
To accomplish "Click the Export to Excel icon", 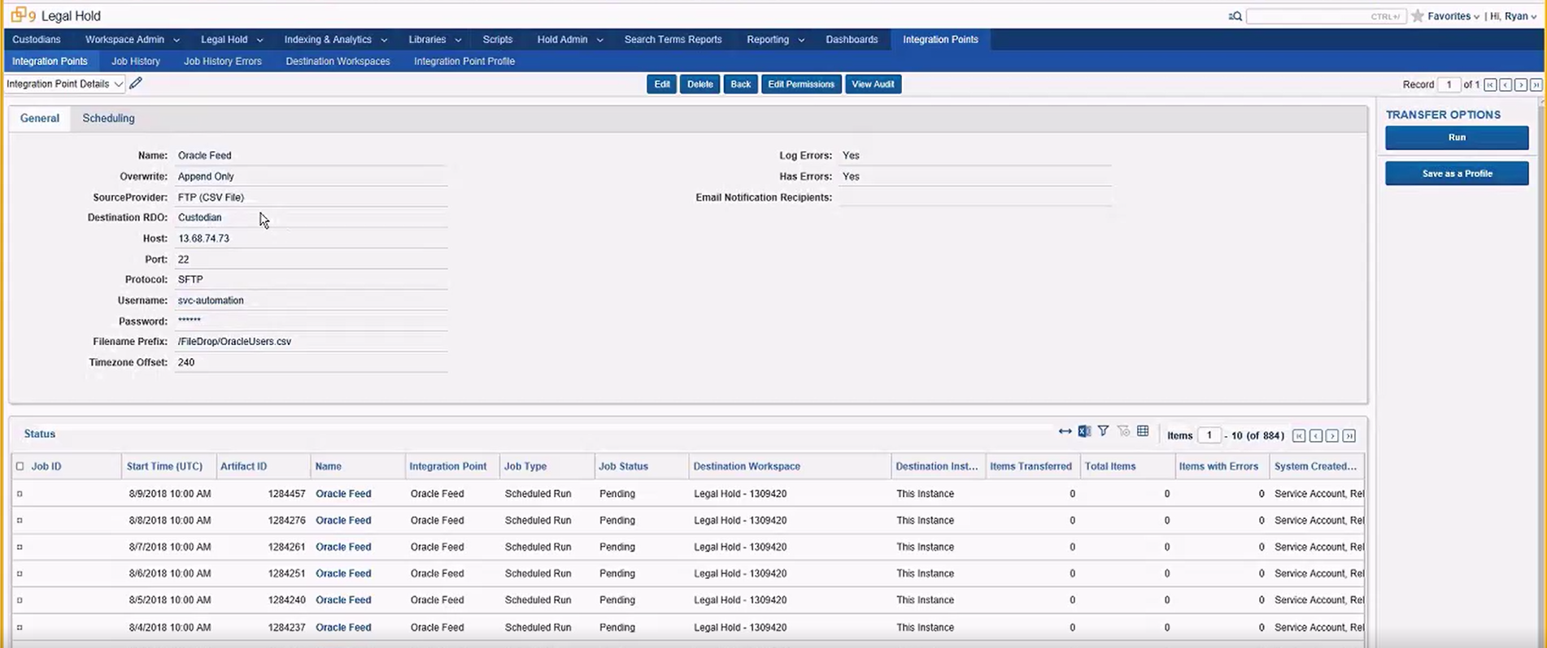I will (x=1084, y=432).
